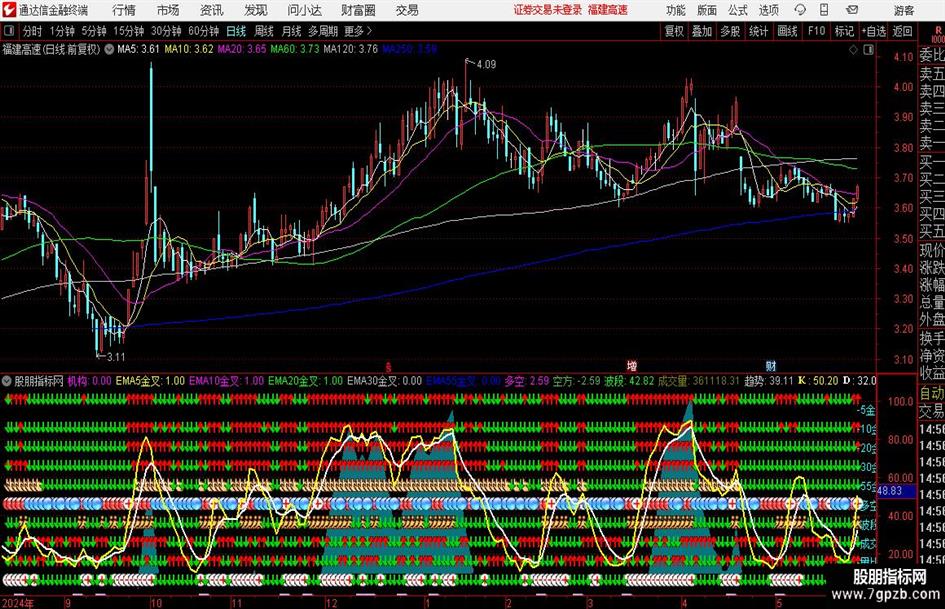
Task: Open the 选项 menu
Action: click(x=768, y=10)
